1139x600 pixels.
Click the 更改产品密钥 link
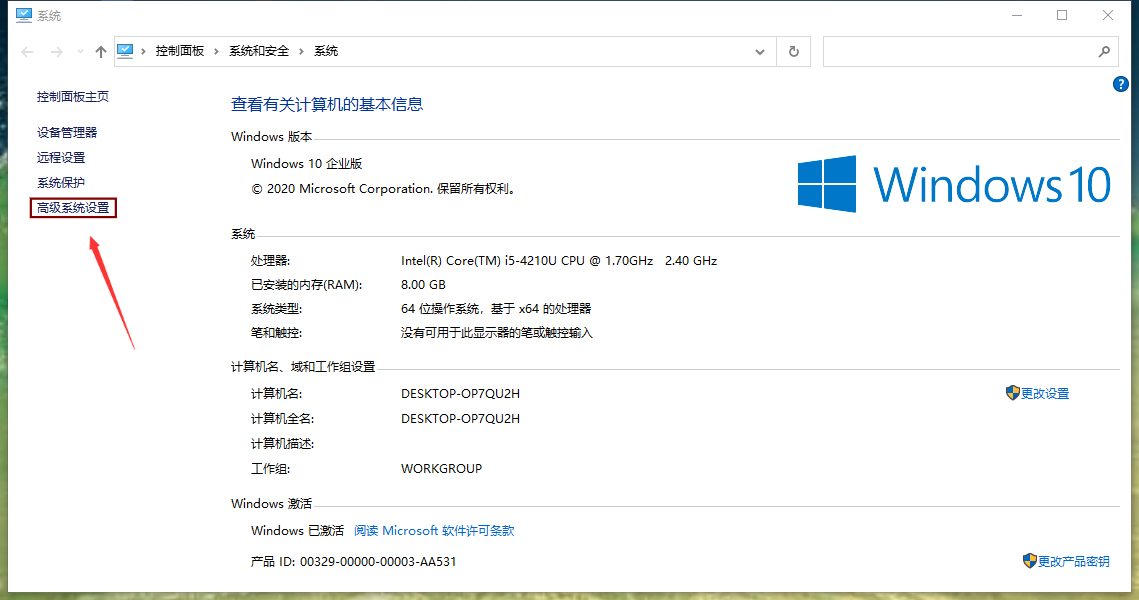click(x=1074, y=562)
